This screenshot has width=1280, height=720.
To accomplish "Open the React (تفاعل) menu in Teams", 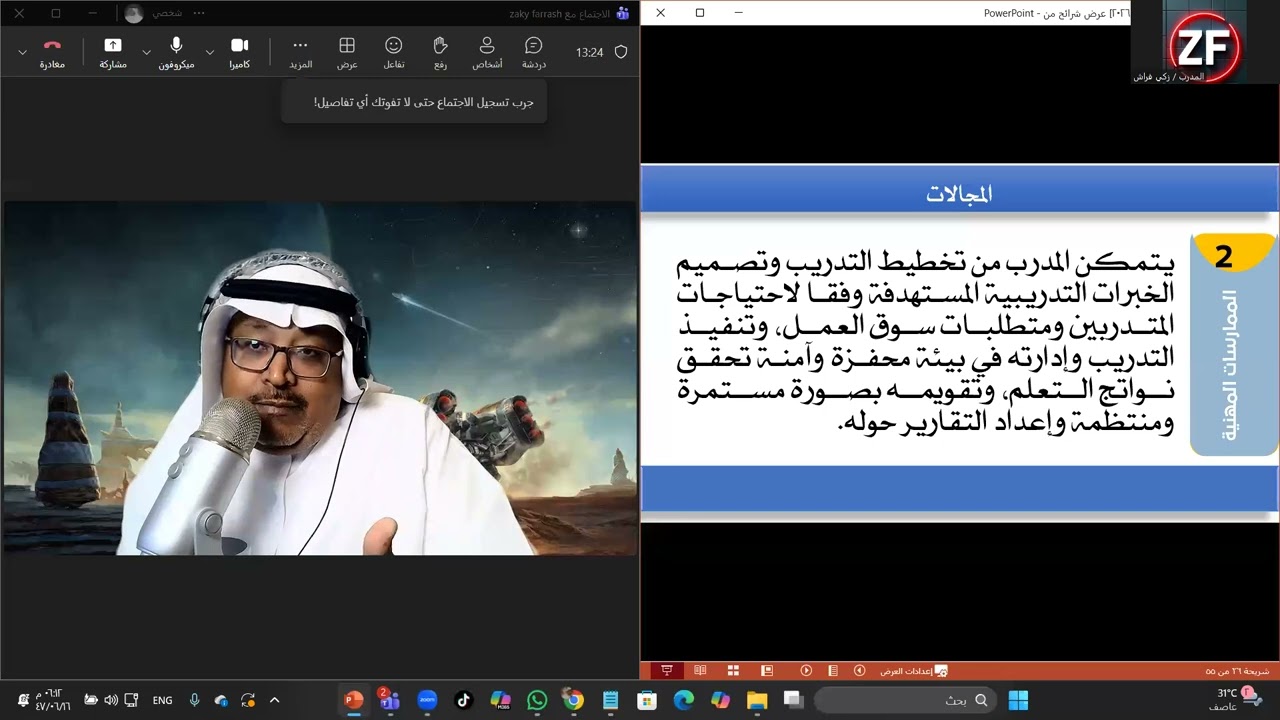I will click(394, 52).
